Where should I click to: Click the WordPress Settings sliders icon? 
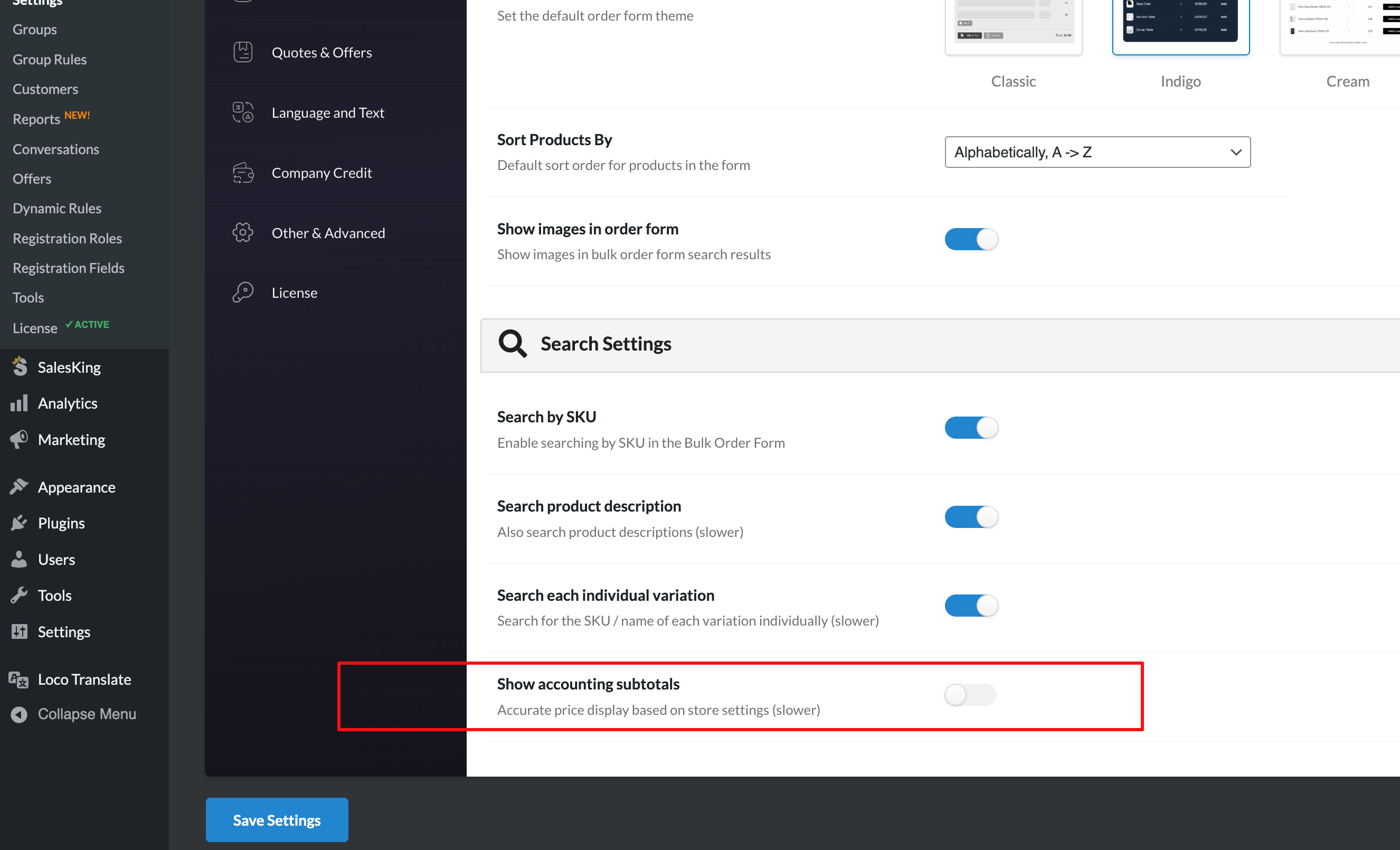[20, 631]
